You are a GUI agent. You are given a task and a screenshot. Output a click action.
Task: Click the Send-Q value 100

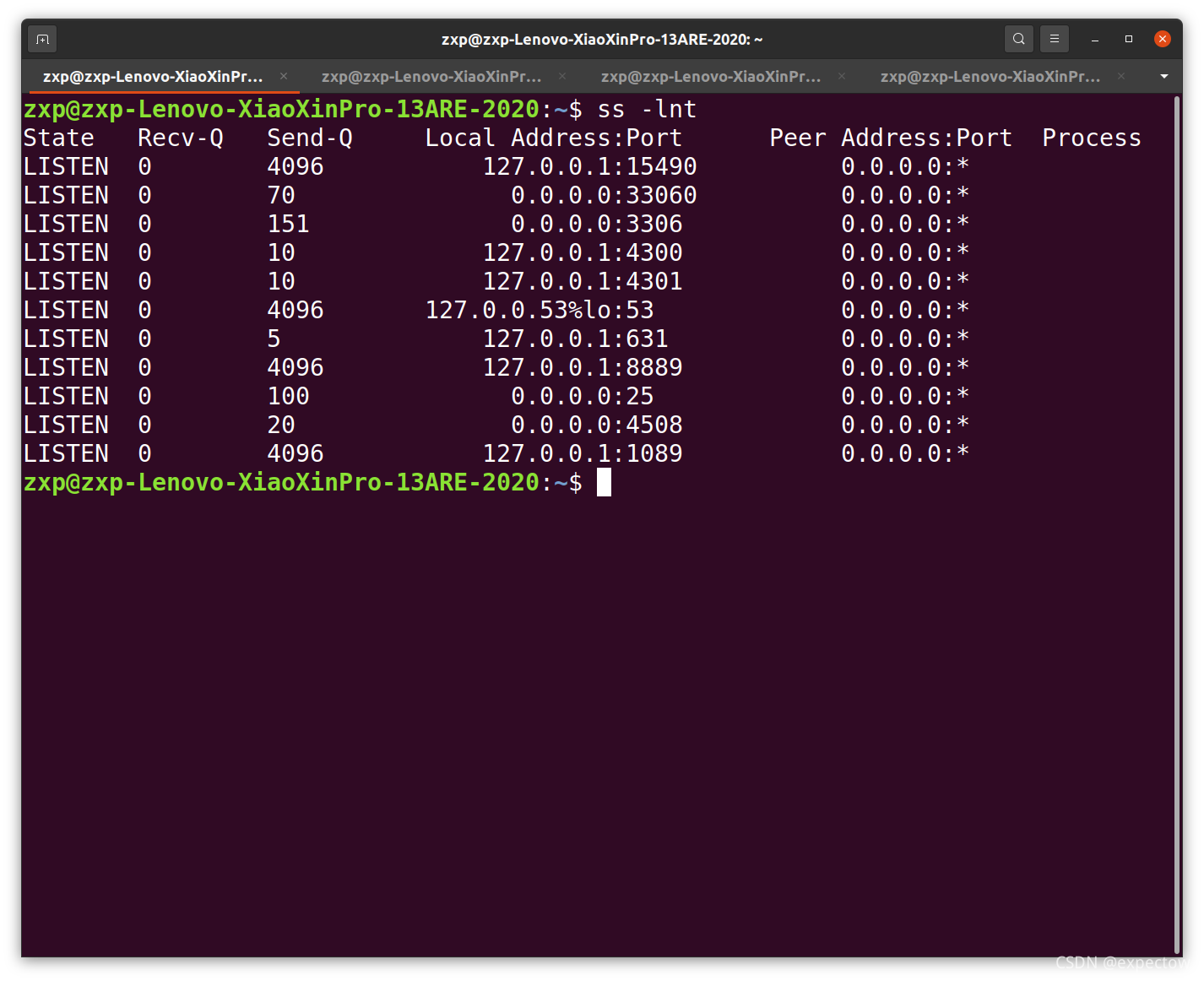289,396
